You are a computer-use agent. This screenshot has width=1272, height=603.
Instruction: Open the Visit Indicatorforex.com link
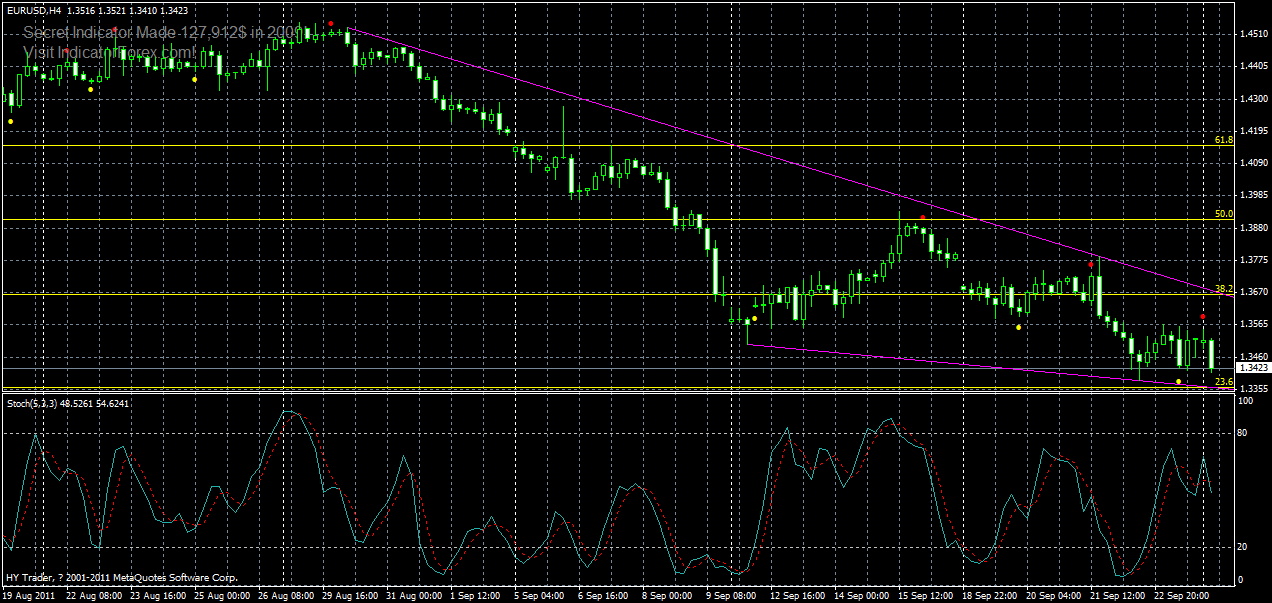(110, 51)
